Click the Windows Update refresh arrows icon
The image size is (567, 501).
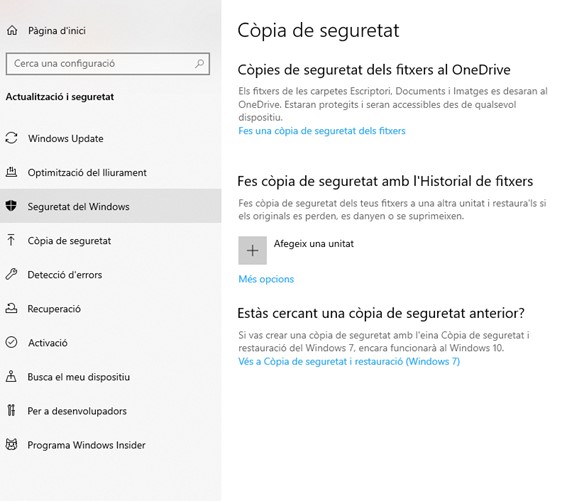(x=11, y=138)
